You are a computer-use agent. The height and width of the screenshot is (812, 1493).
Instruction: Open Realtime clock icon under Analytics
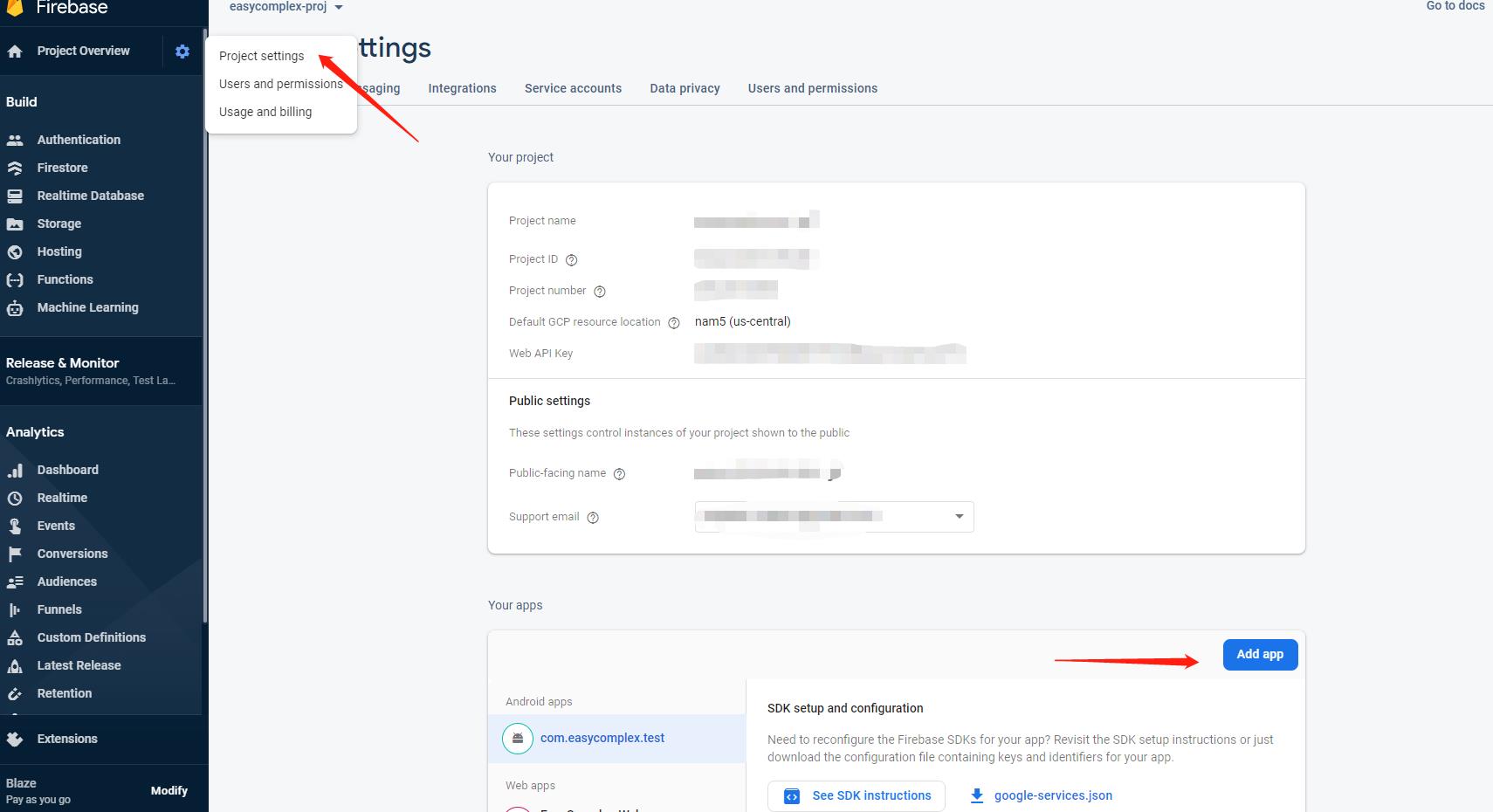pyautogui.click(x=15, y=498)
